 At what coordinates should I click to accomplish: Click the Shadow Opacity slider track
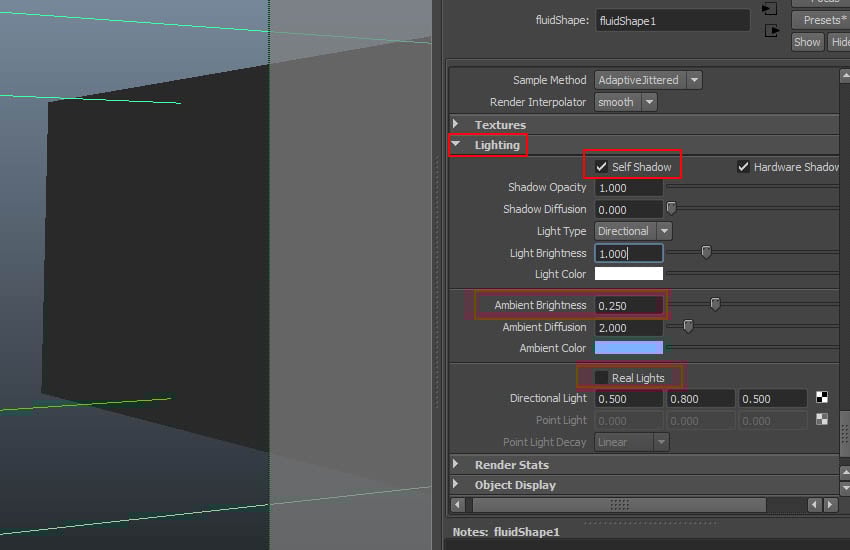point(754,186)
